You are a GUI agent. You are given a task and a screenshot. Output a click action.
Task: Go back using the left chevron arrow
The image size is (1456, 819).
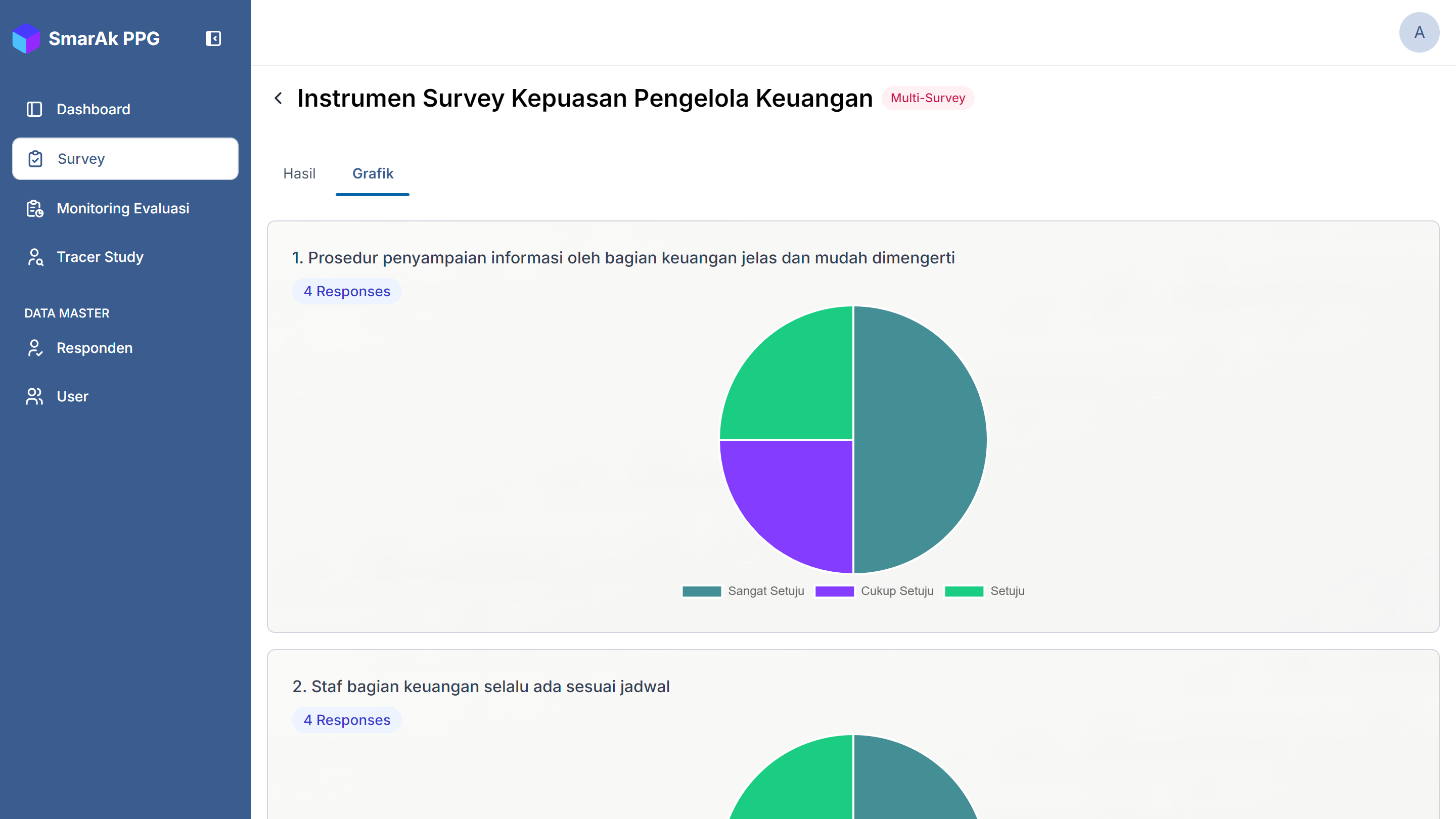pos(279,99)
